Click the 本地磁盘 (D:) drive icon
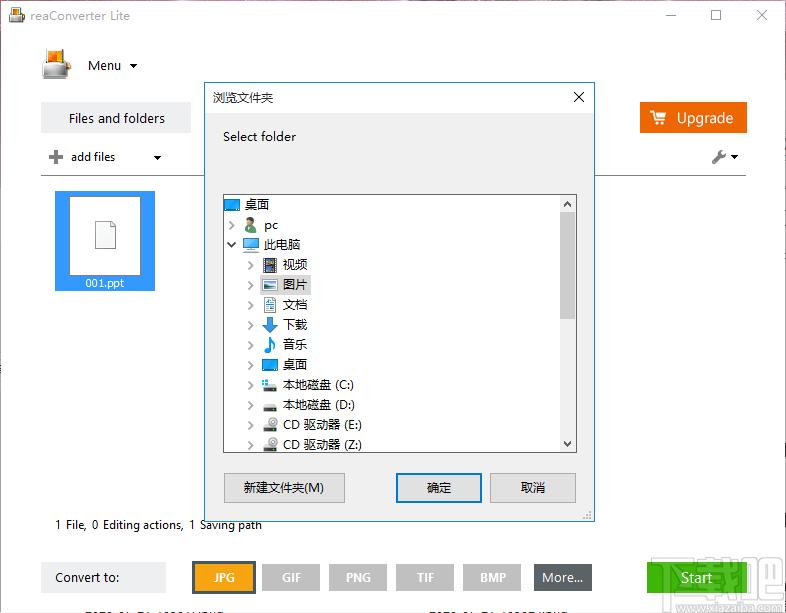Screen dimensions: 786x613 pyautogui.click(x=270, y=406)
